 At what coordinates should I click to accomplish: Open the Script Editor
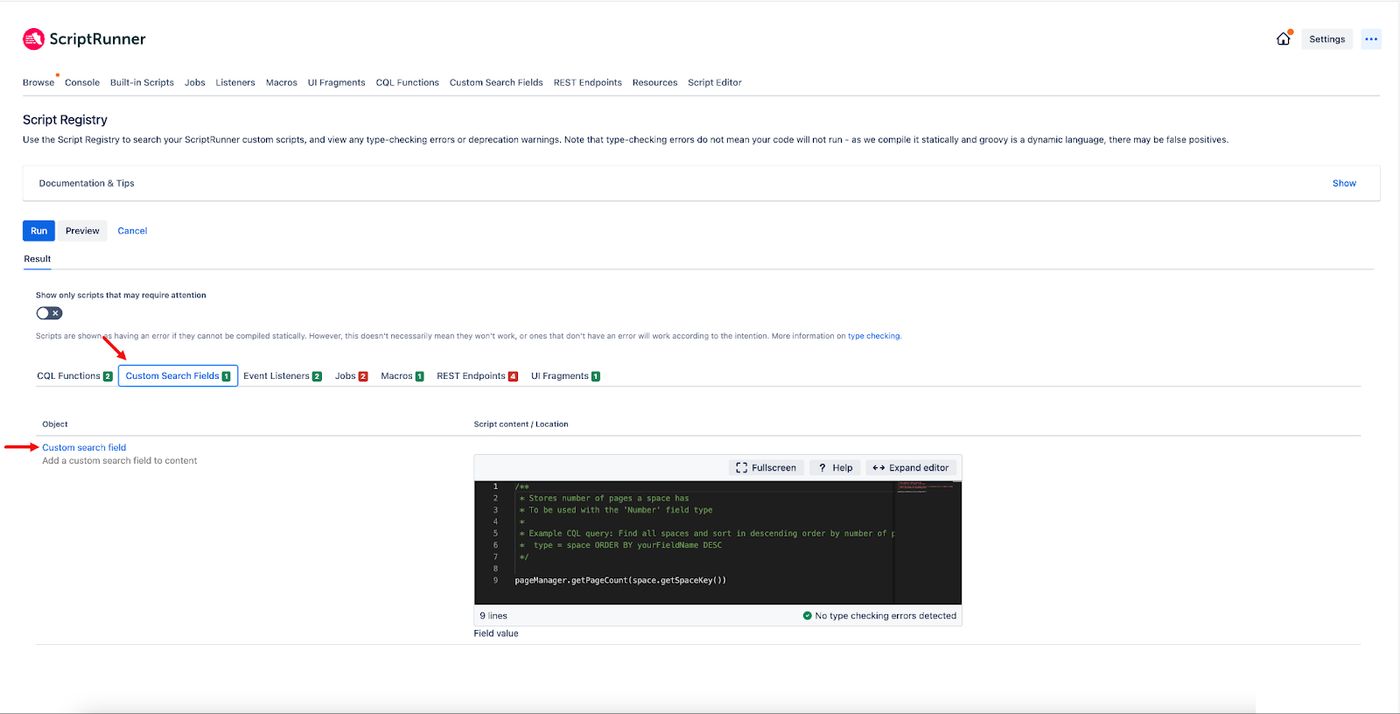[714, 82]
